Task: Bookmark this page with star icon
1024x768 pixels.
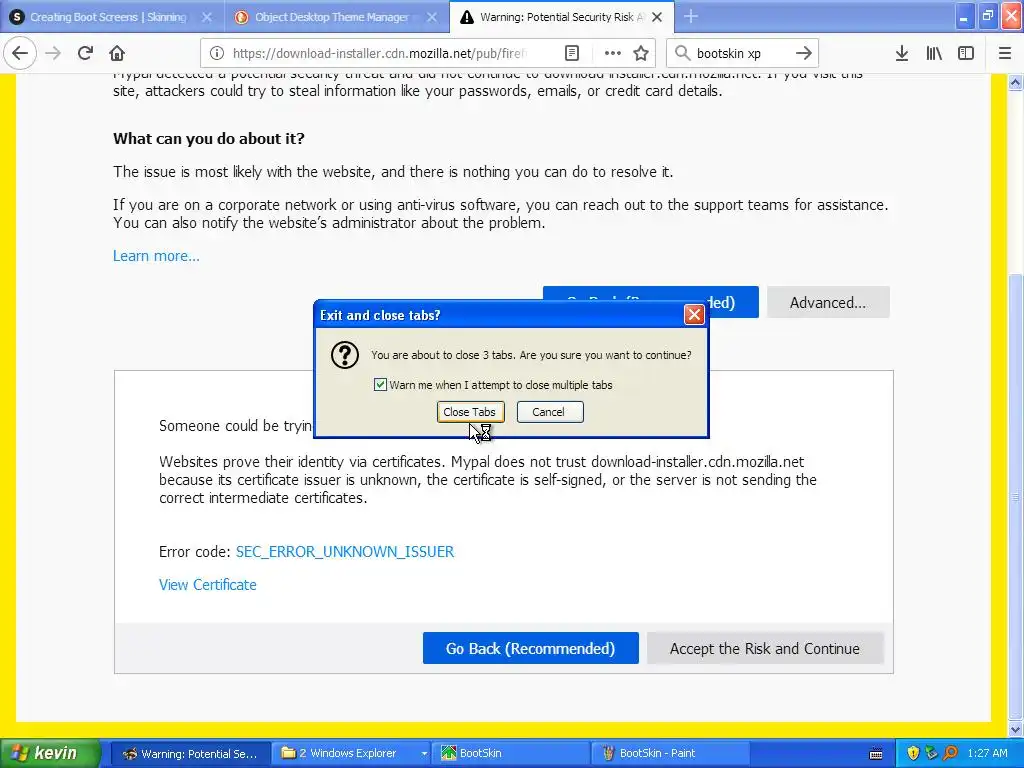Action: pyautogui.click(x=641, y=53)
